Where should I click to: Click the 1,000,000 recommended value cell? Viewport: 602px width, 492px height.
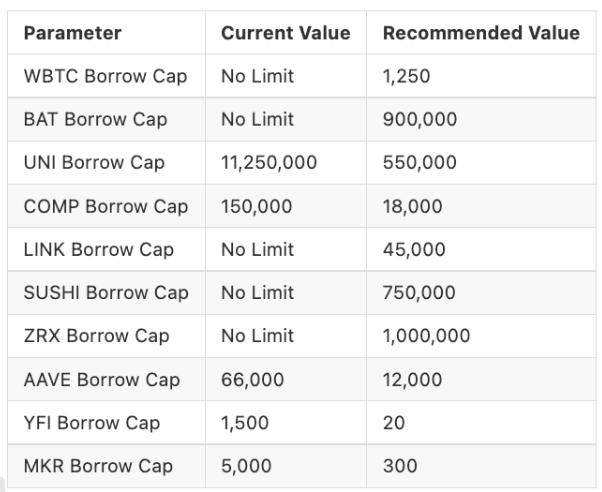[426, 336]
